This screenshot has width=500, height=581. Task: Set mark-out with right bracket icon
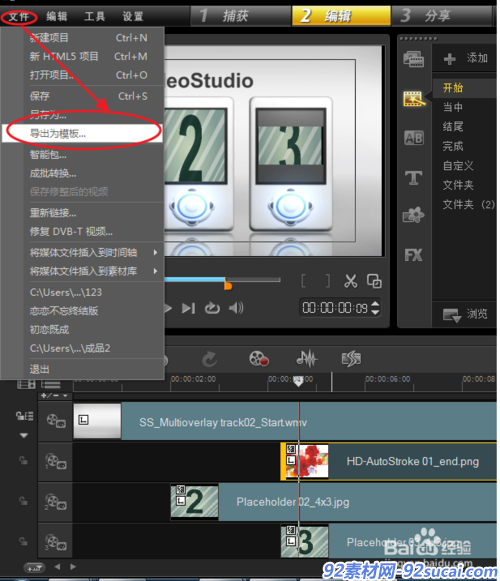coord(328,281)
